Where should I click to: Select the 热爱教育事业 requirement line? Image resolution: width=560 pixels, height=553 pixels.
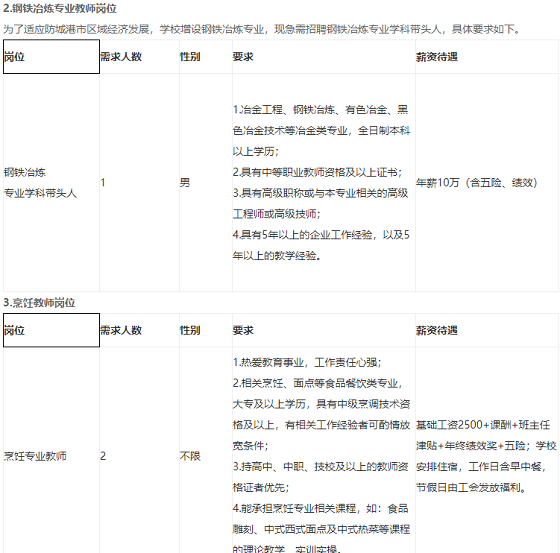[x=307, y=362]
